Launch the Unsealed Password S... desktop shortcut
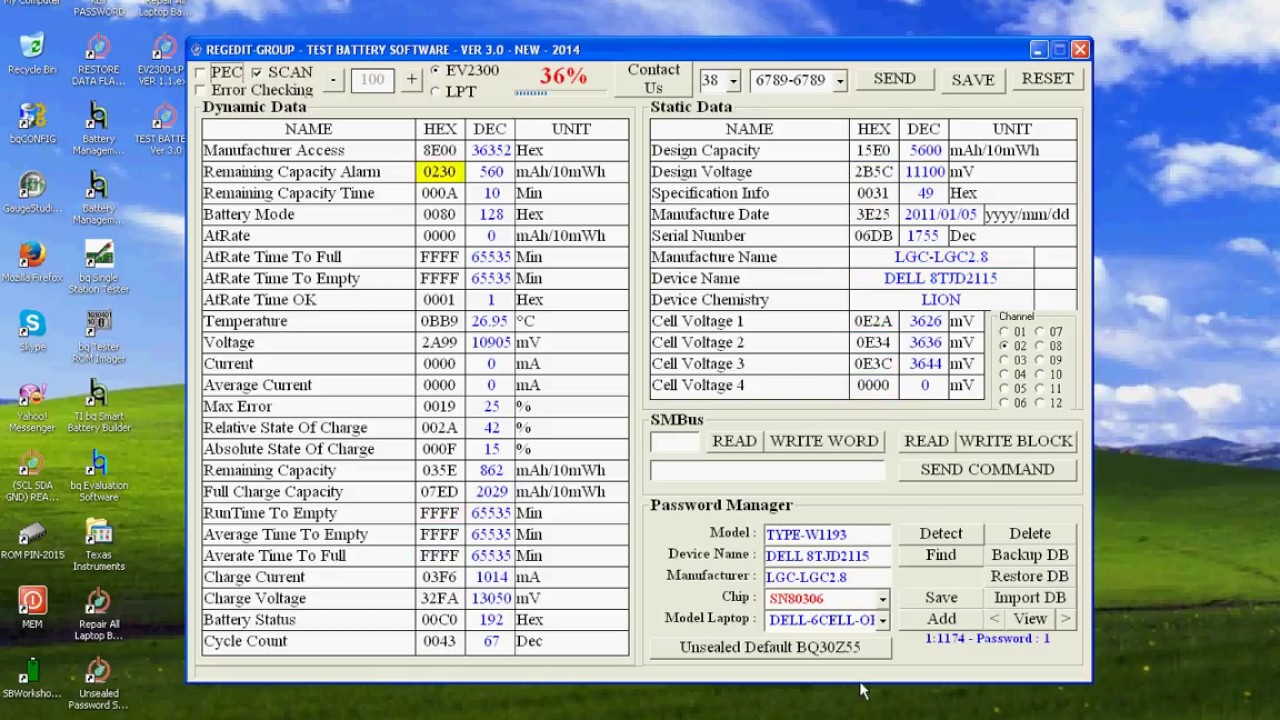1280x720 pixels. pyautogui.click(x=99, y=683)
